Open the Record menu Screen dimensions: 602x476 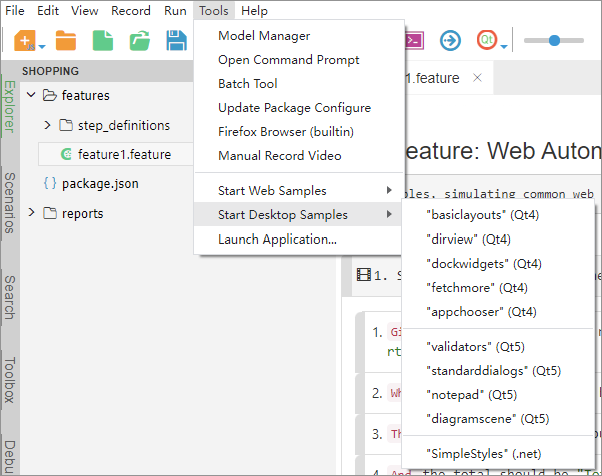coord(131,10)
